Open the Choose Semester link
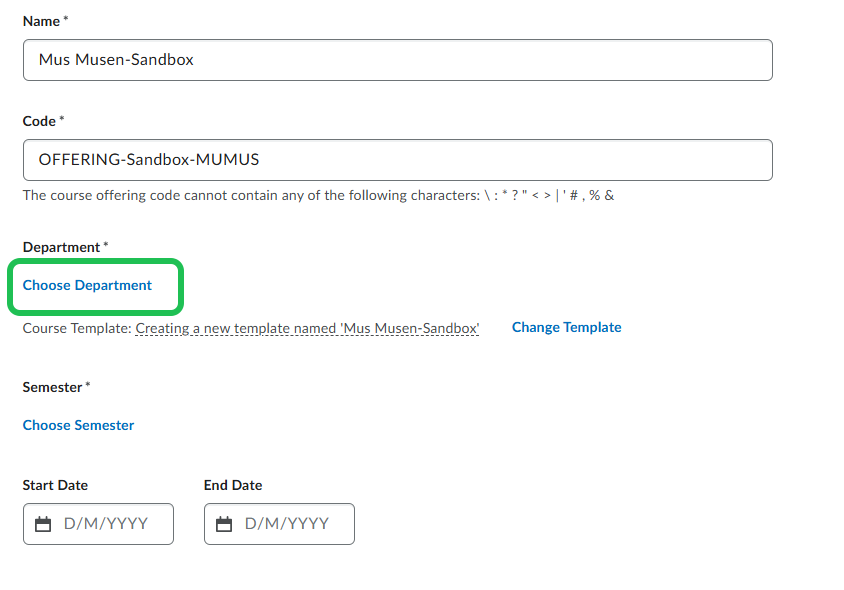Screen dimensions: 844x590 [x=78, y=425]
